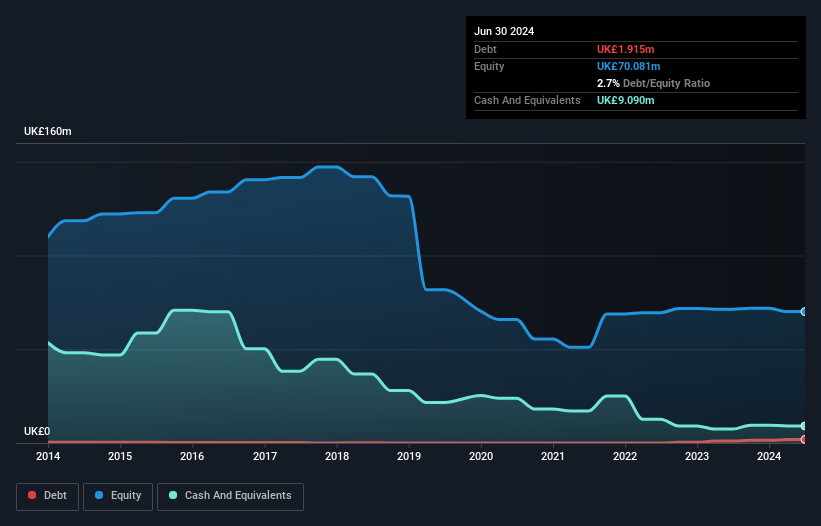Click the Debt row label in tooltip
The image size is (821, 526).
[x=485, y=49]
